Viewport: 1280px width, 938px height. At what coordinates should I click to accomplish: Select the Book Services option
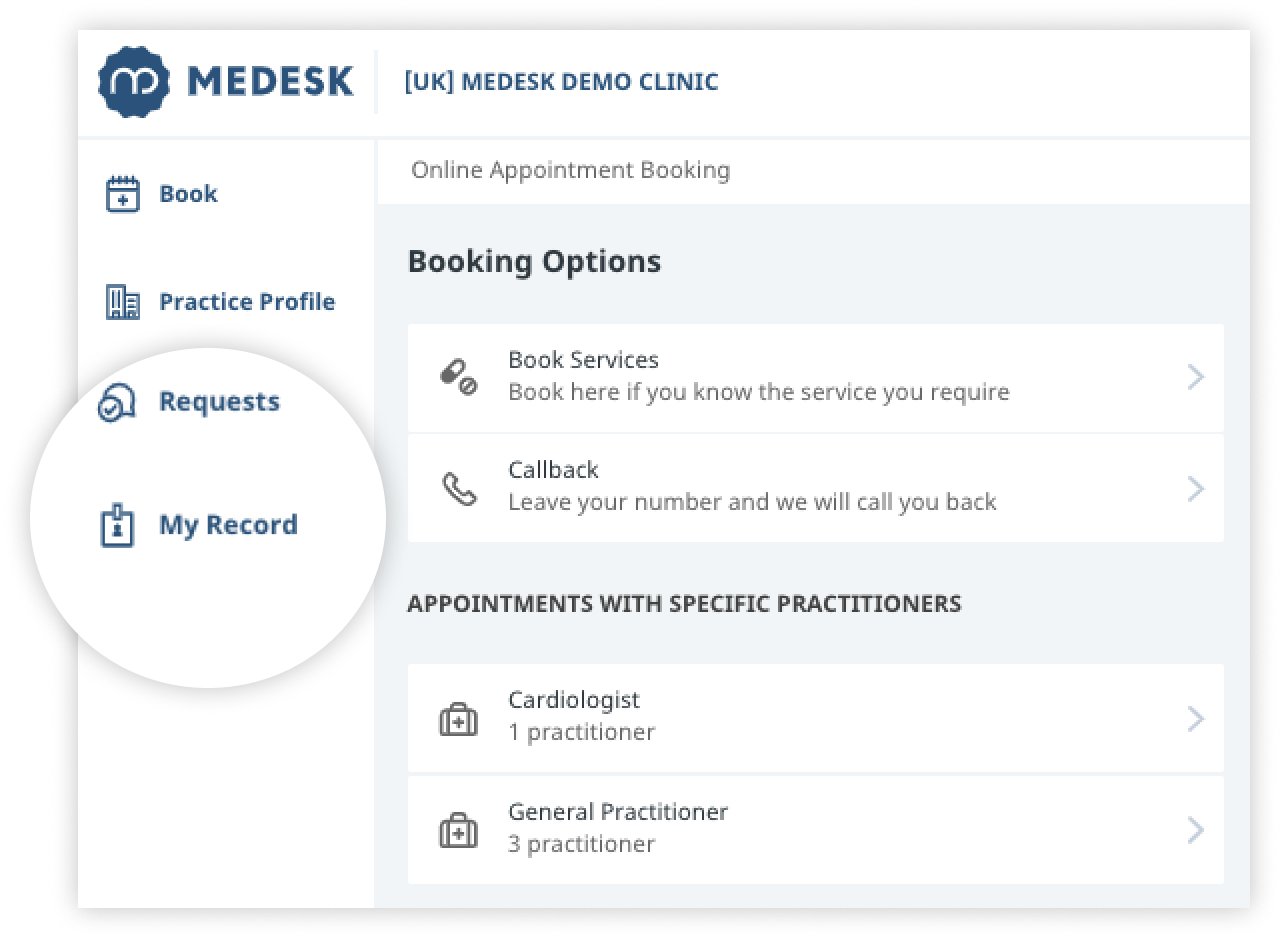click(x=758, y=377)
